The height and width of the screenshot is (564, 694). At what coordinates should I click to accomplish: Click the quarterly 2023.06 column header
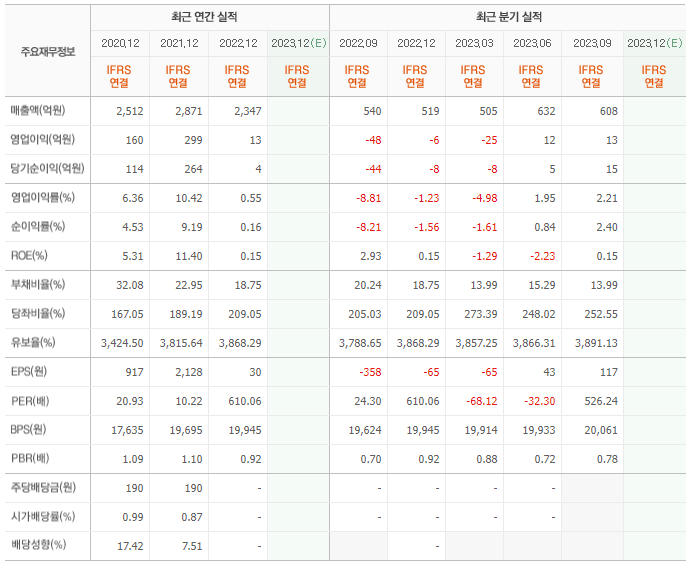[x=532, y=43]
